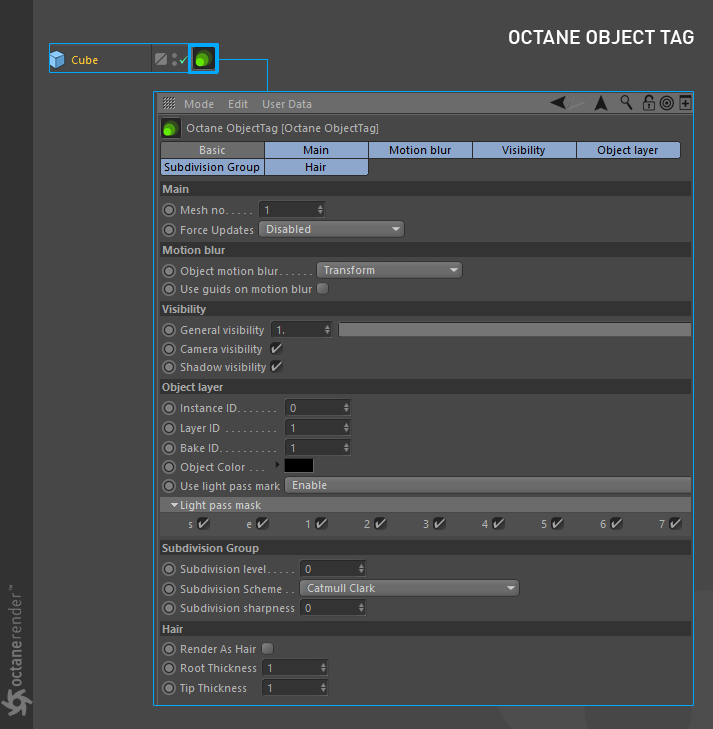Viewport: 713px width, 729px height.
Task: Open the Mode menu
Action: click(x=199, y=104)
